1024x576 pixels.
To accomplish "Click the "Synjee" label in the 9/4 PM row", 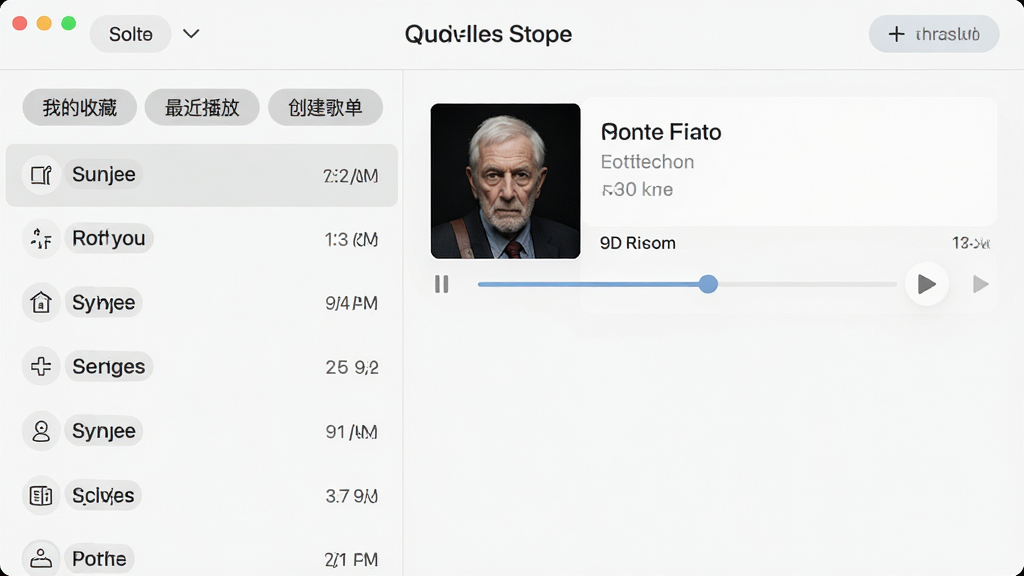I will (x=103, y=302).
